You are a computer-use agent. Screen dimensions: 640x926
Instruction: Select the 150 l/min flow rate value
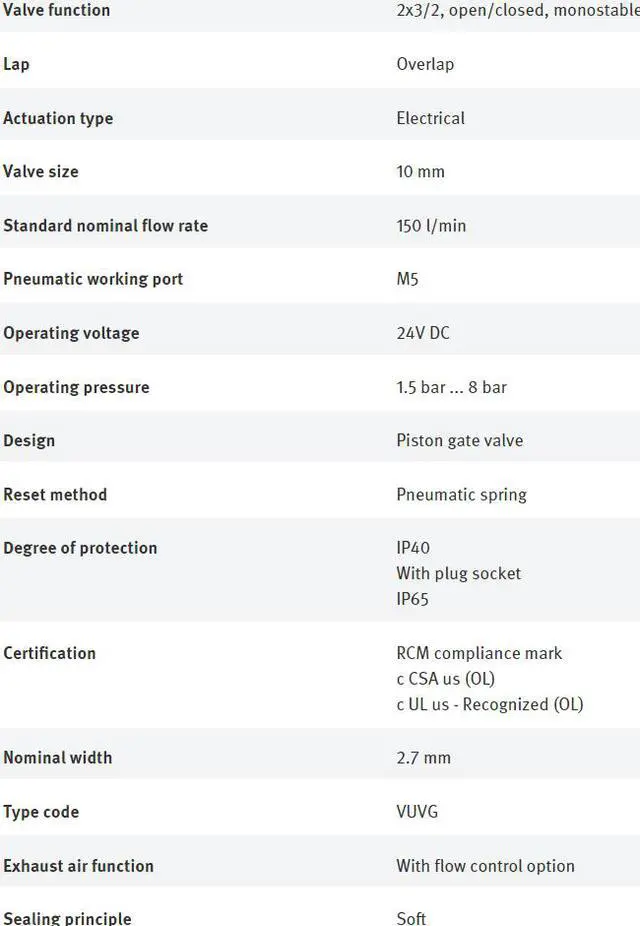point(431,226)
